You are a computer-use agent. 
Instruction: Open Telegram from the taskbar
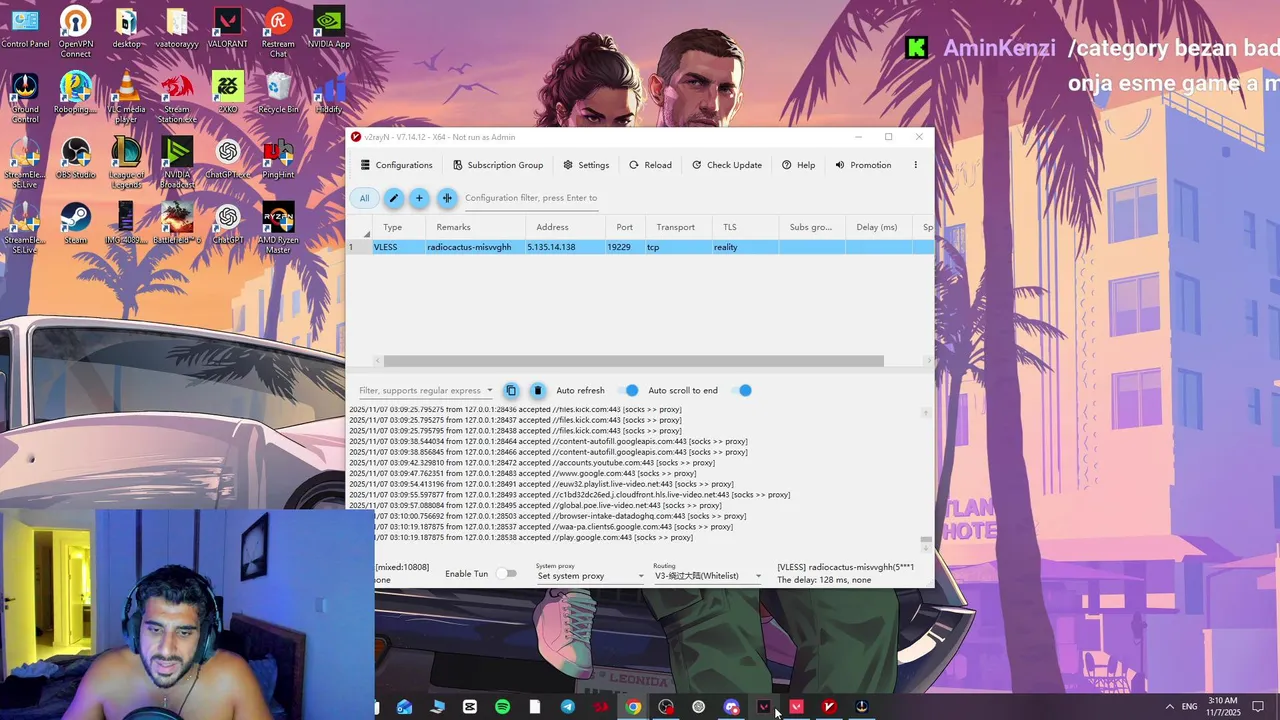coord(568,707)
